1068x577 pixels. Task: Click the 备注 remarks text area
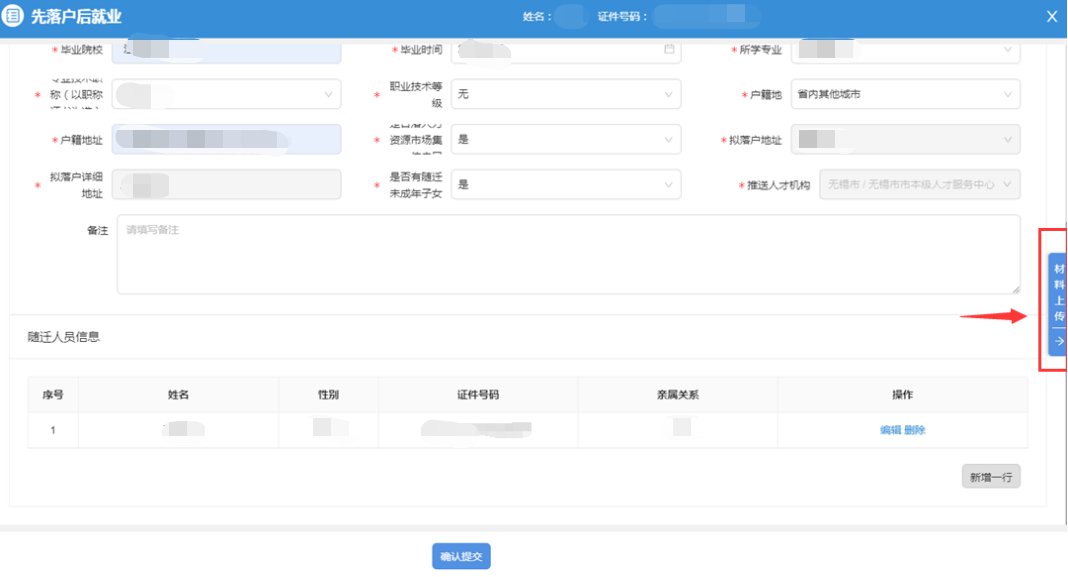click(568, 254)
